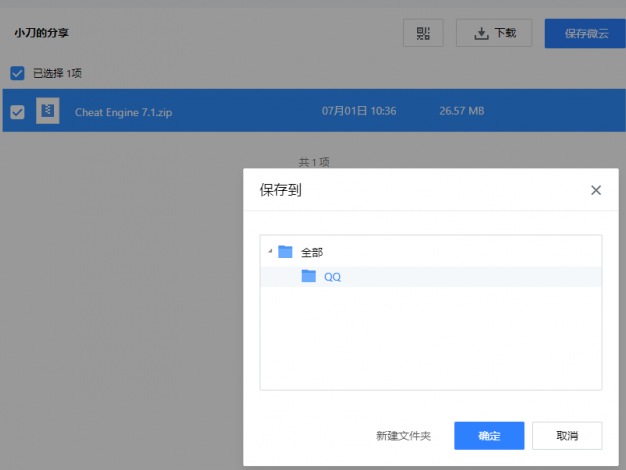This screenshot has width=626, height=470.
Task: Click the zip file icon of Cheat Engine
Action: (48, 111)
